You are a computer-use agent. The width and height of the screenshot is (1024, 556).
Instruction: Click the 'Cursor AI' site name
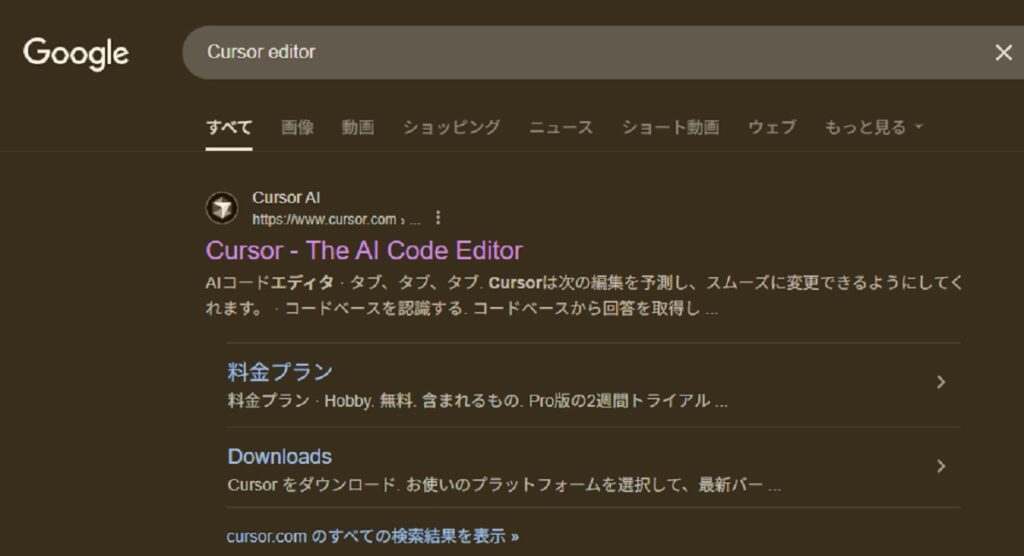pyautogui.click(x=286, y=197)
